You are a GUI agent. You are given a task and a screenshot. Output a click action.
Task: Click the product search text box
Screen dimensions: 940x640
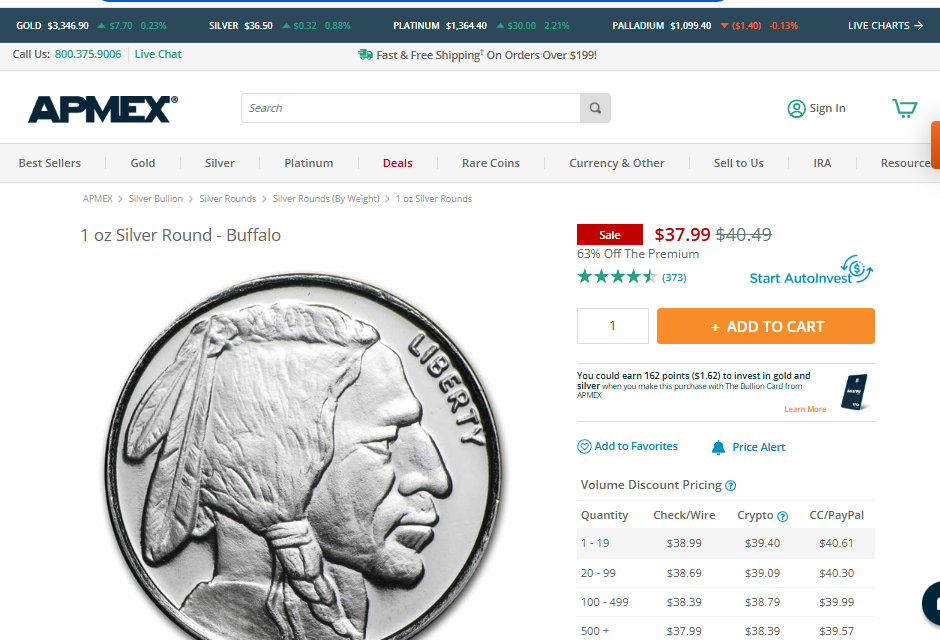411,108
